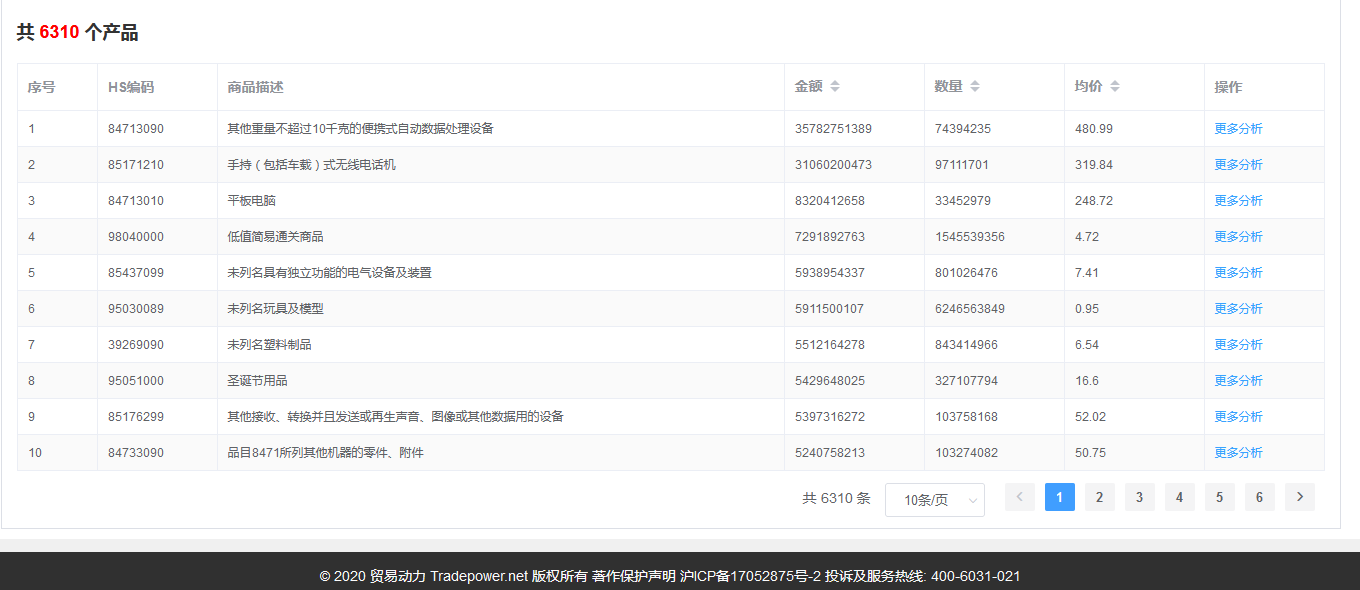Jump to page 4
The width and height of the screenshot is (1360, 590).
click(x=1180, y=497)
